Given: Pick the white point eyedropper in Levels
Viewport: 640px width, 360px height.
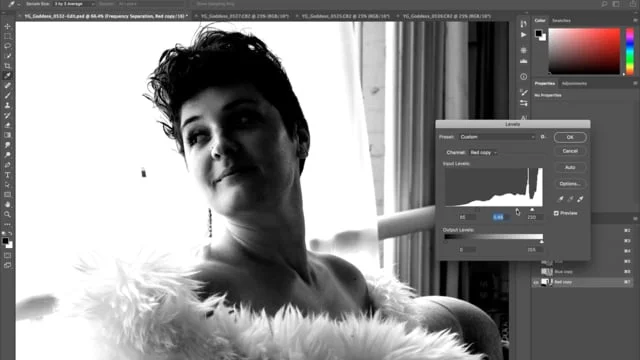Looking at the screenshot, I should [580, 199].
